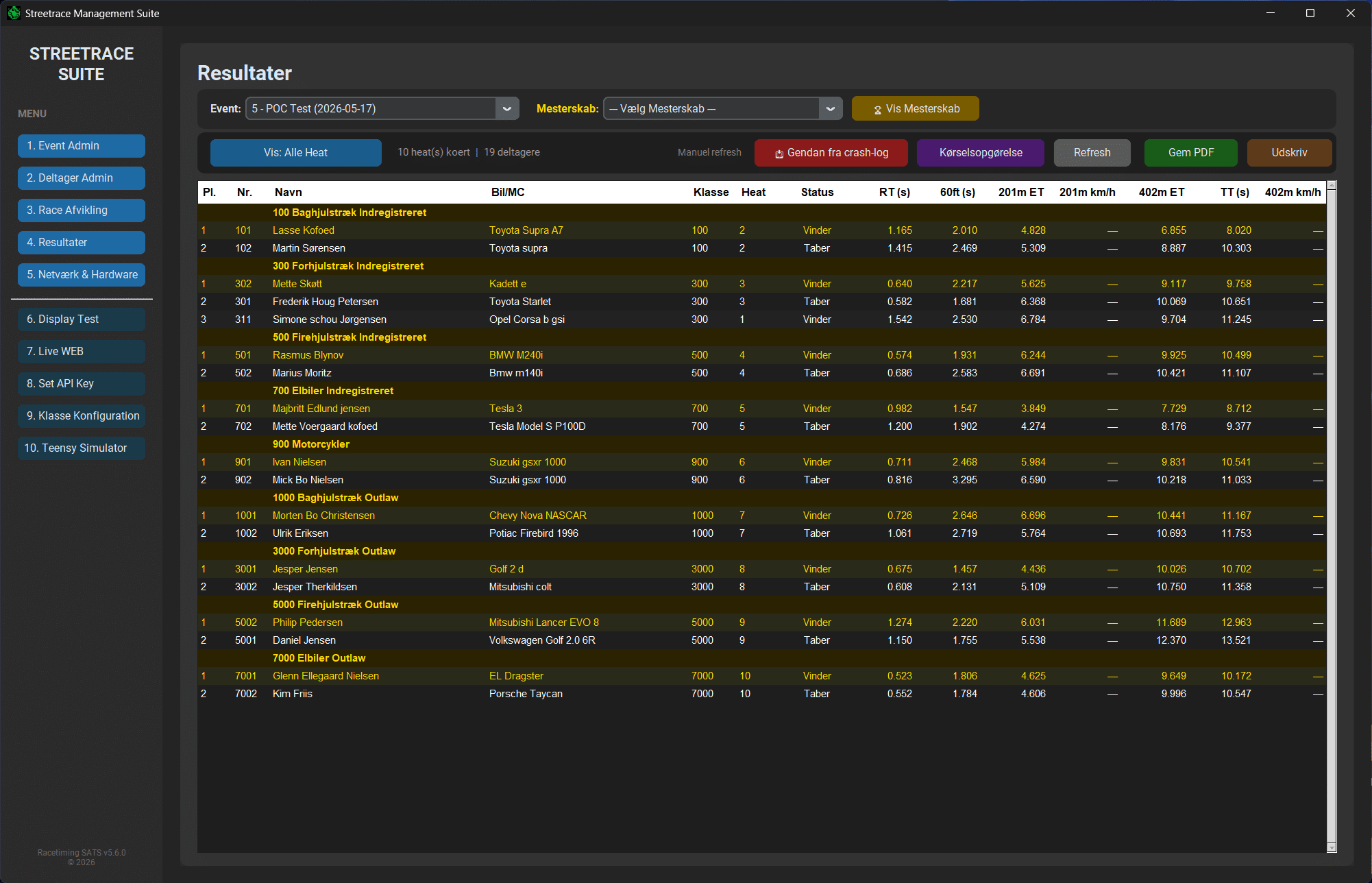The width and height of the screenshot is (1372, 883).
Task: Open 5. Netværk & Hardware
Action: [82, 274]
